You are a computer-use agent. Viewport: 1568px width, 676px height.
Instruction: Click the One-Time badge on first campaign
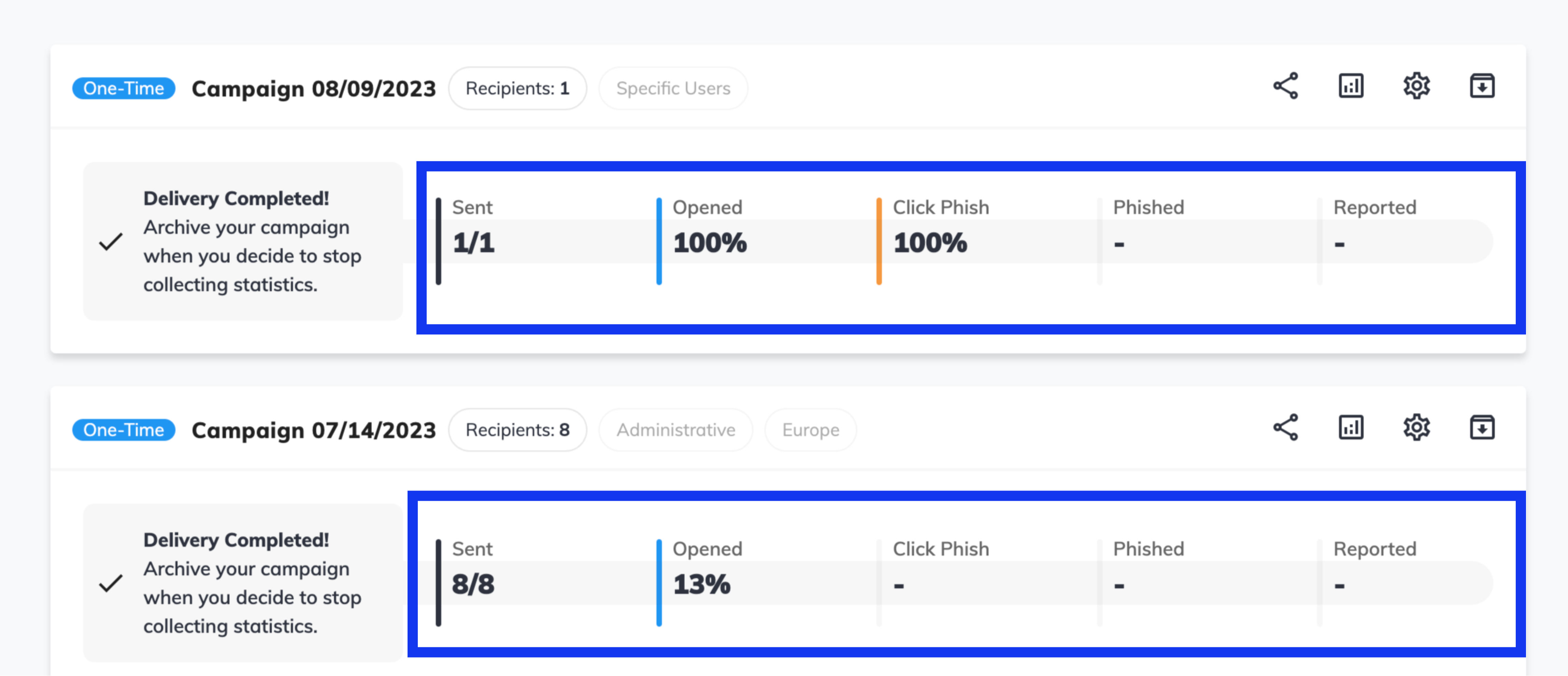click(x=124, y=89)
